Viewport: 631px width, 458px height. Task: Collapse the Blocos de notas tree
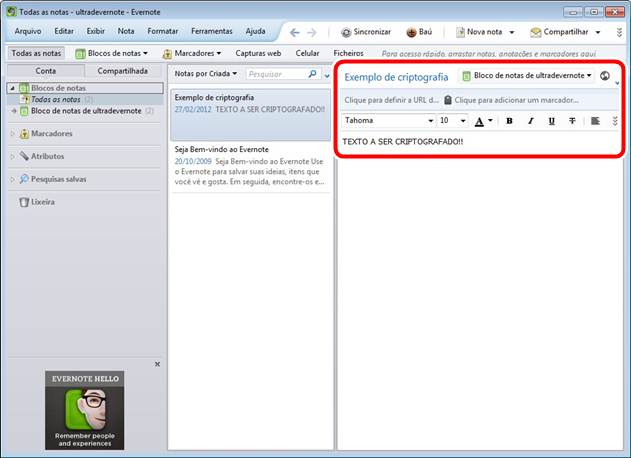click(12, 88)
